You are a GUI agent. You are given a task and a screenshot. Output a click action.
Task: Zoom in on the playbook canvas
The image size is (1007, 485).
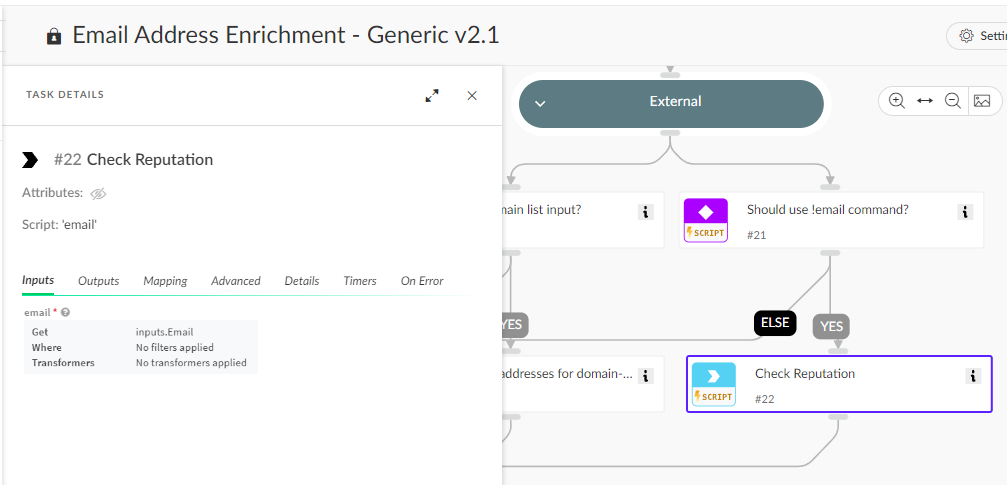pyautogui.click(x=897, y=101)
